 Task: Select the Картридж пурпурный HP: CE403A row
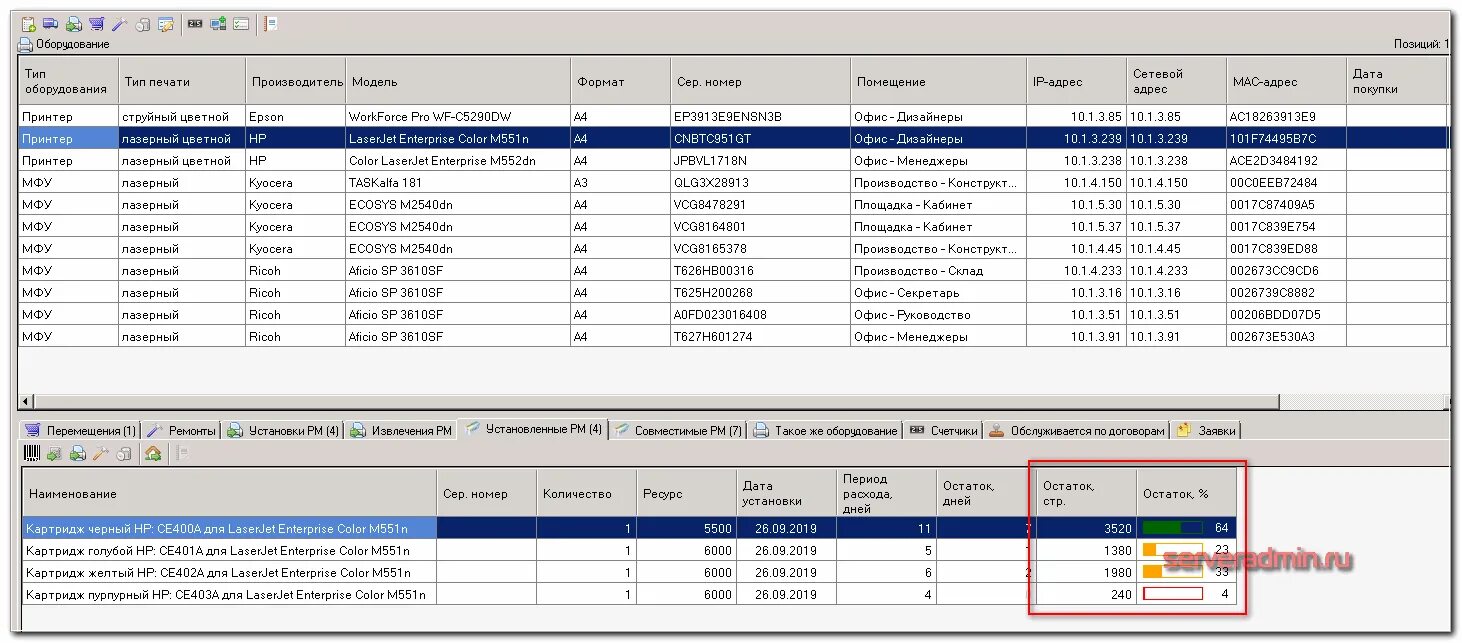pos(630,594)
